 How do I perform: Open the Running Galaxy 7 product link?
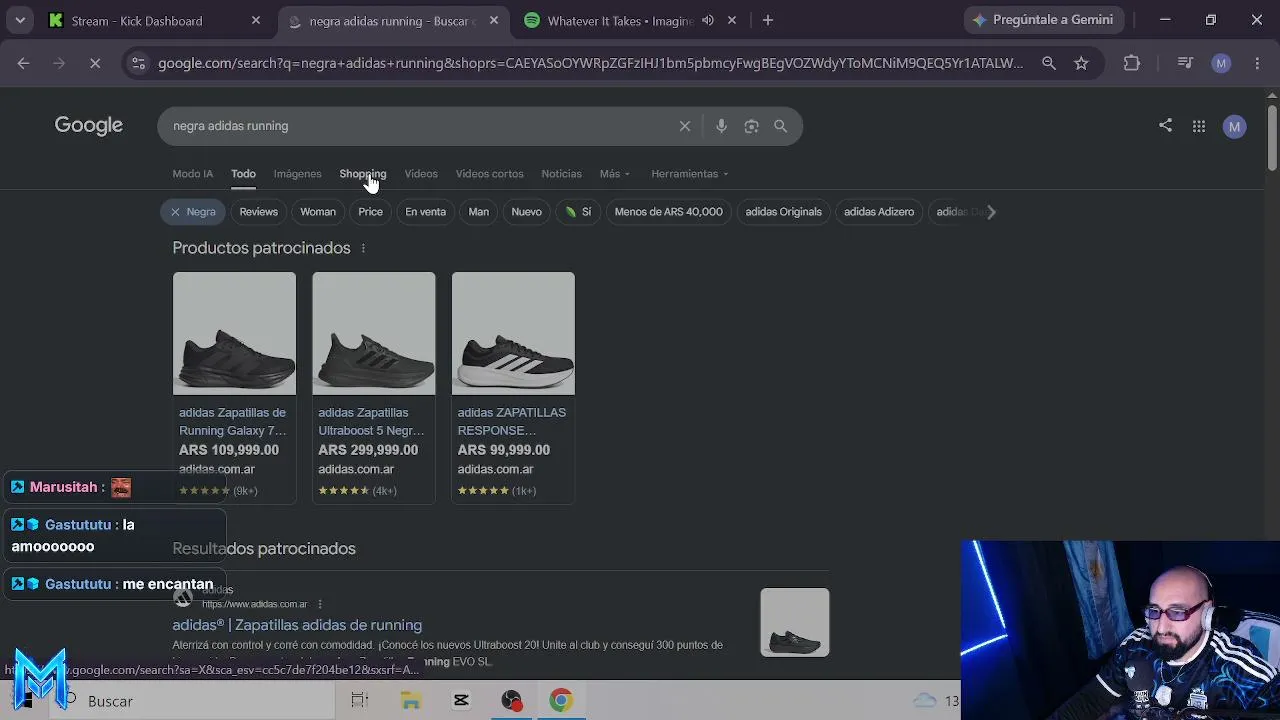point(232,422)
